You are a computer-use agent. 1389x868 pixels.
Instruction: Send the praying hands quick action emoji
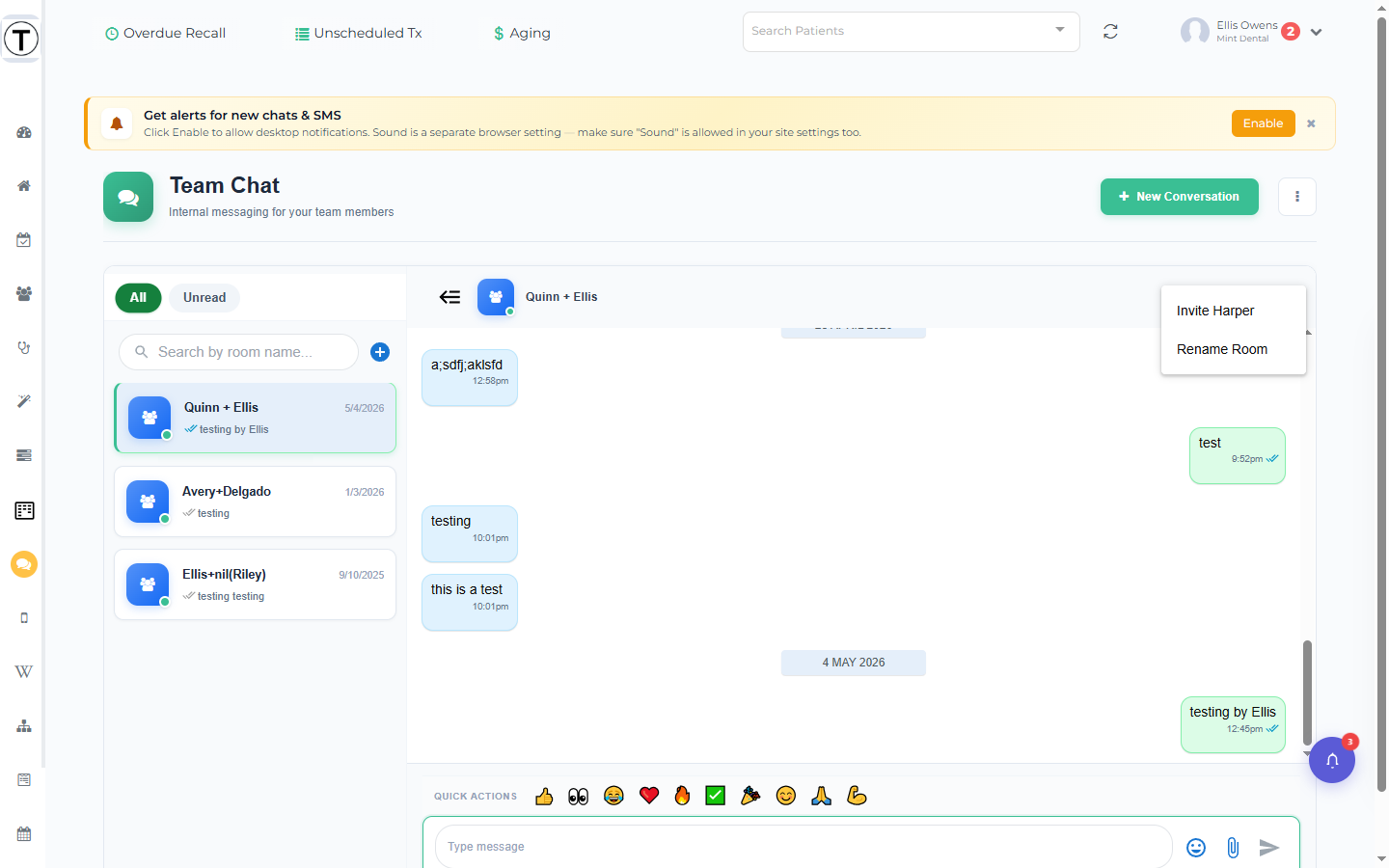click(822, 796)
